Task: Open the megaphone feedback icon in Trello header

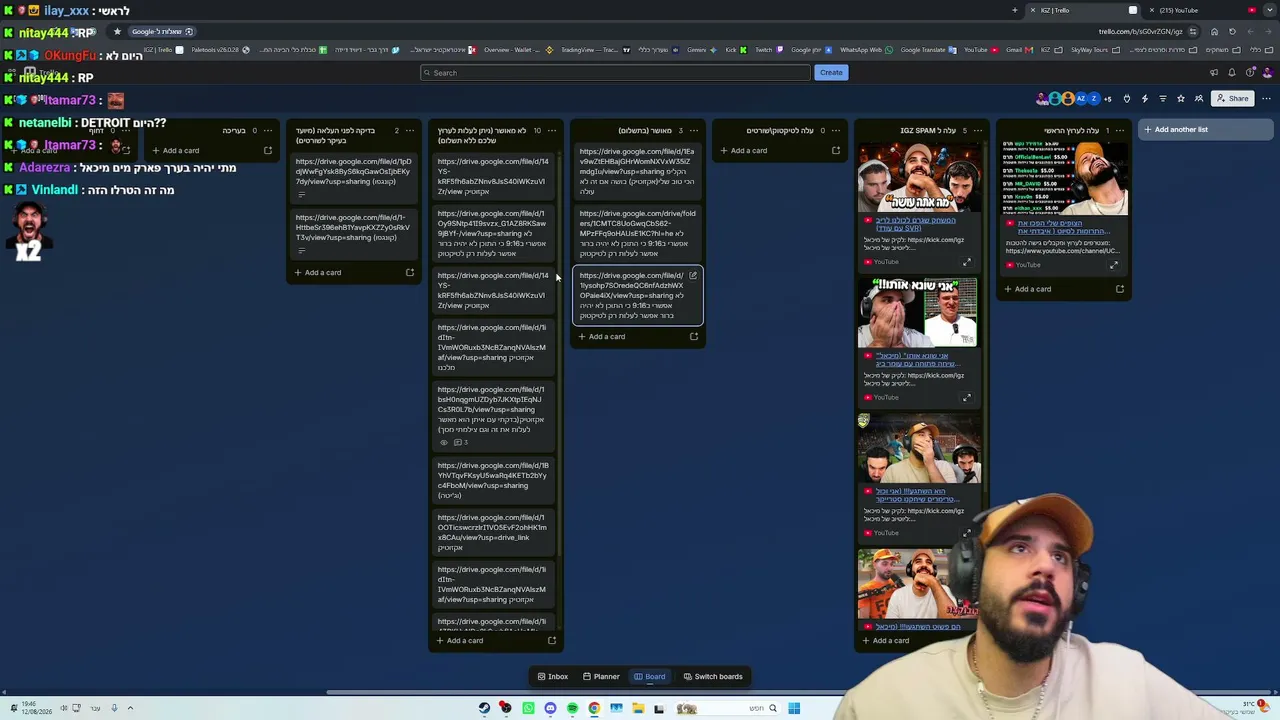Action: 1214,72
